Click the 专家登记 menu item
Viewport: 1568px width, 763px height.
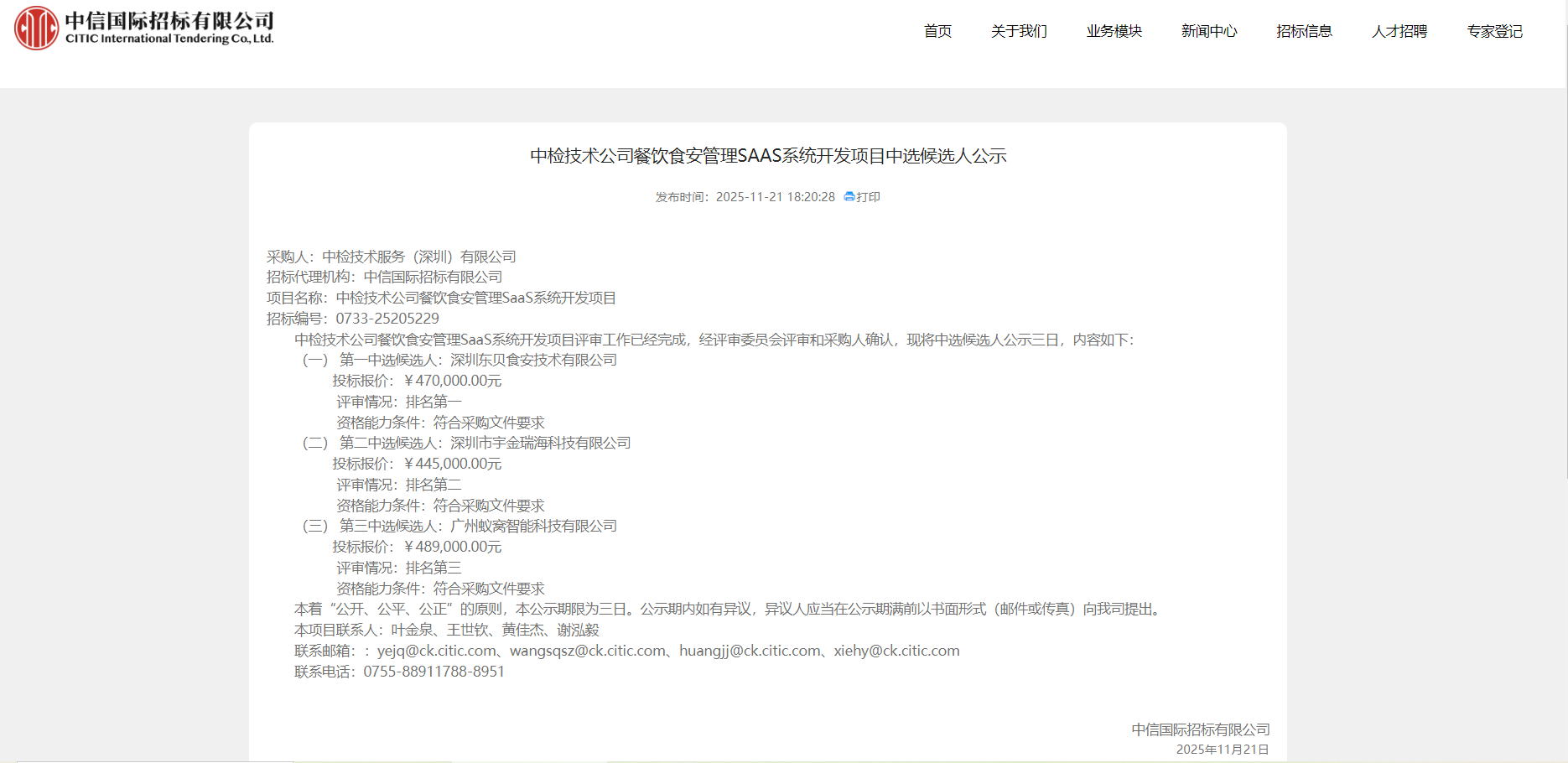1494,32
